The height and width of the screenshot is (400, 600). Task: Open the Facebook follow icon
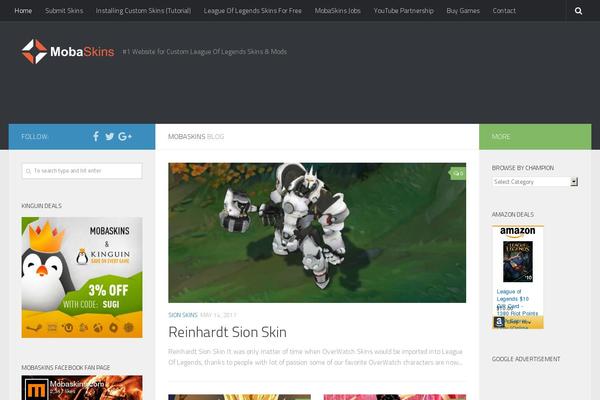(x=96, y=136)
